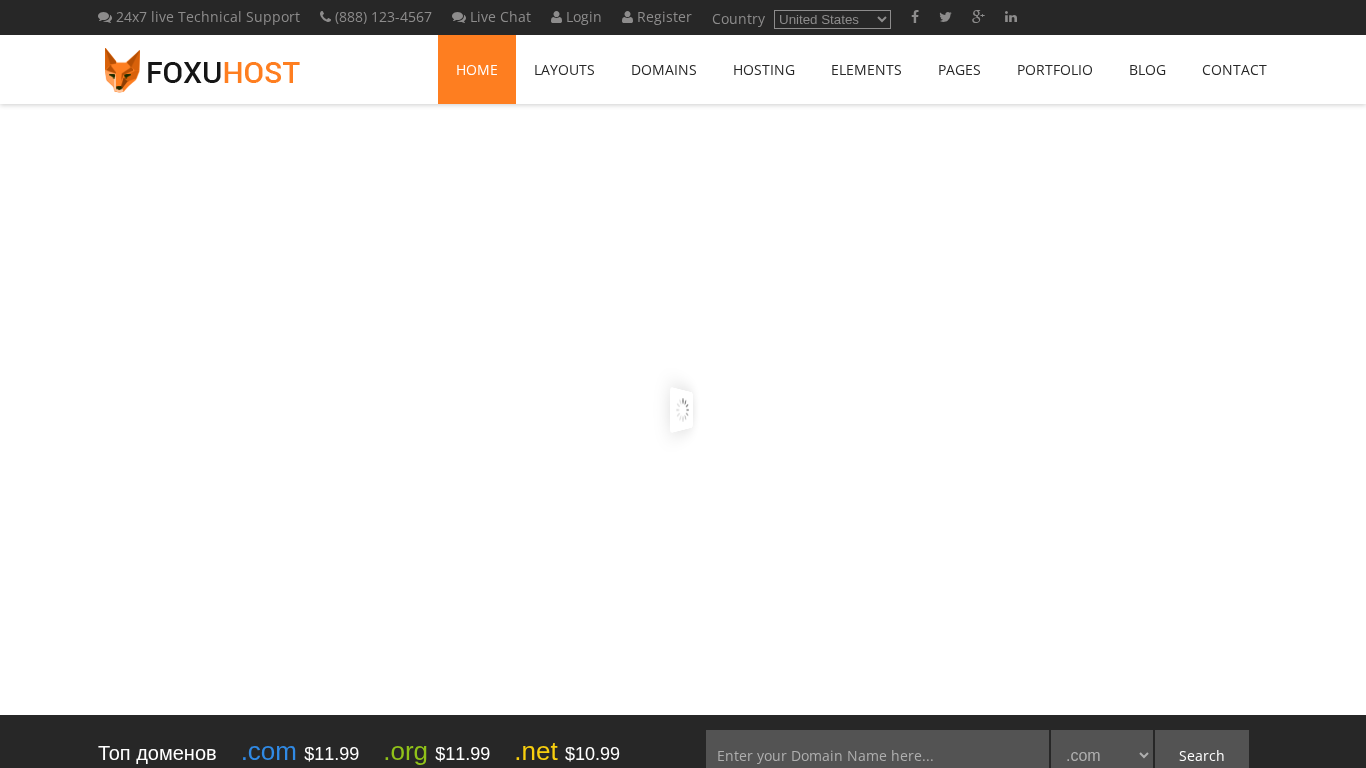Click the .com $11.99 domain price
The width and height of the screenshot is (1366, 768).
coord(300,752)
